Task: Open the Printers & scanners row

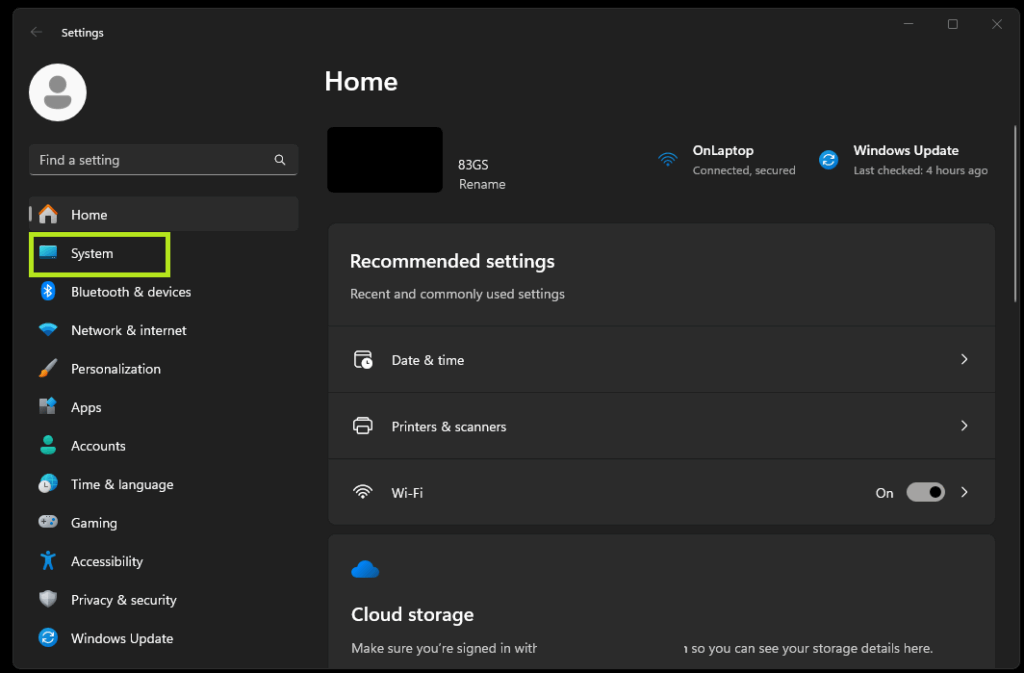Action: (662, 426)
